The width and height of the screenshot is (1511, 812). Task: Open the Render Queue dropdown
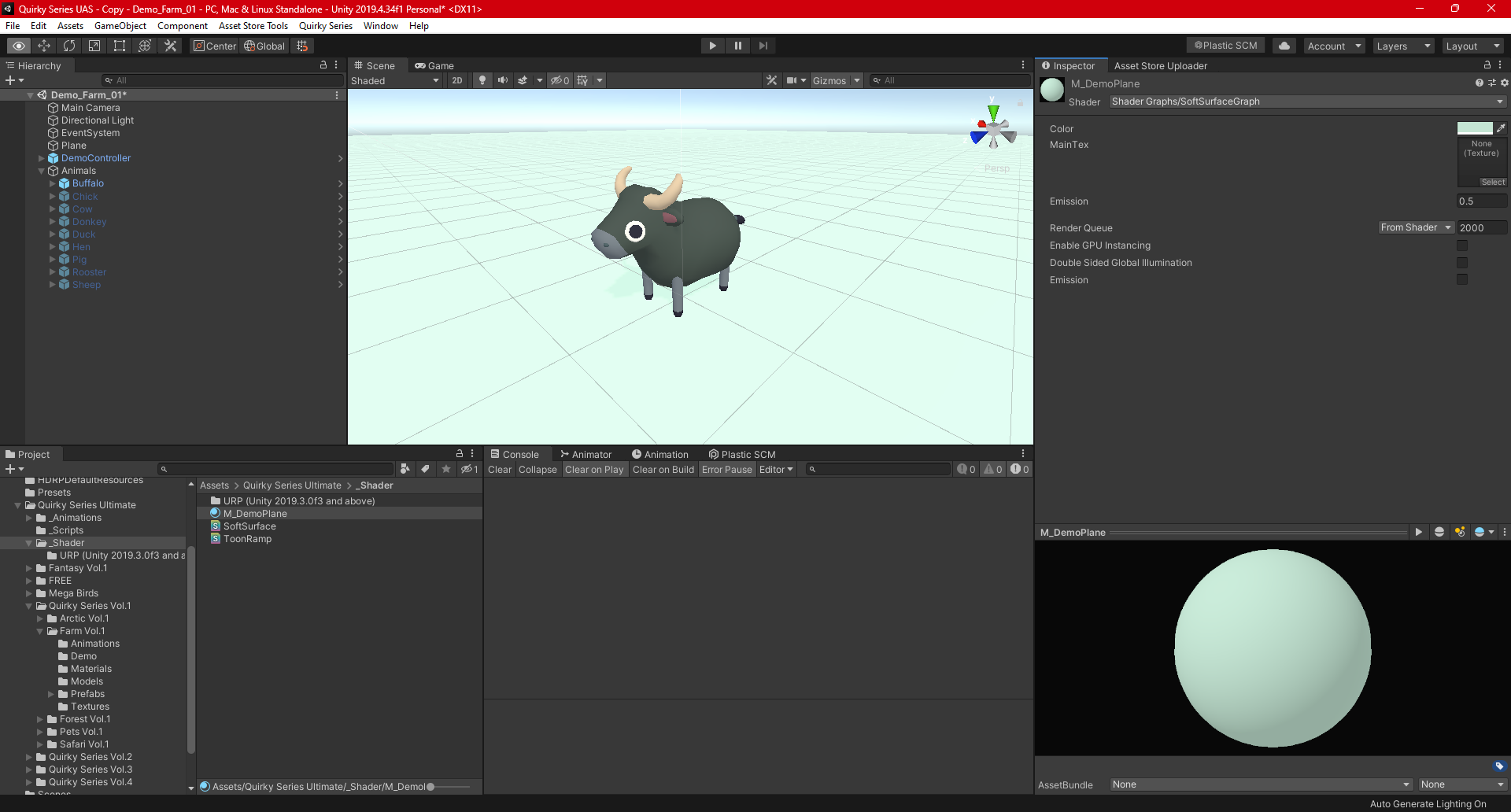pyautogui.click(x=1415, y=227)
